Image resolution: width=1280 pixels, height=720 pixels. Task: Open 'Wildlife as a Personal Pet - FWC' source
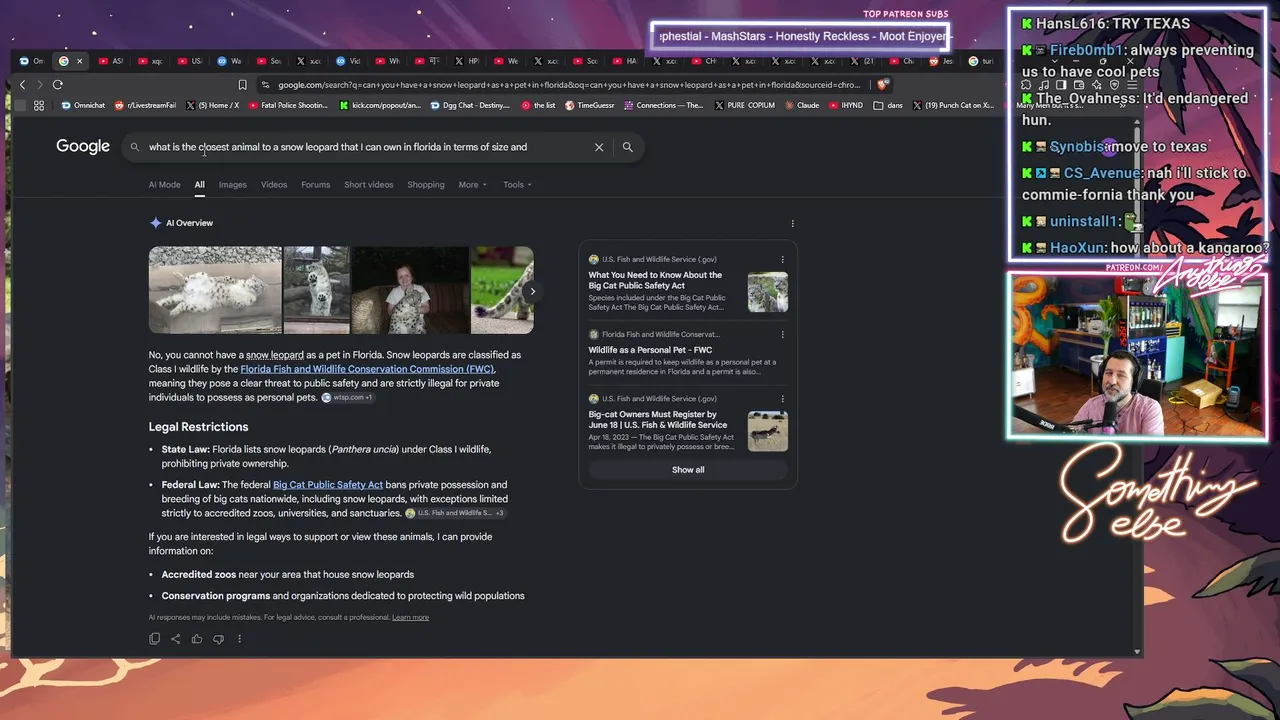coord(650,350)
